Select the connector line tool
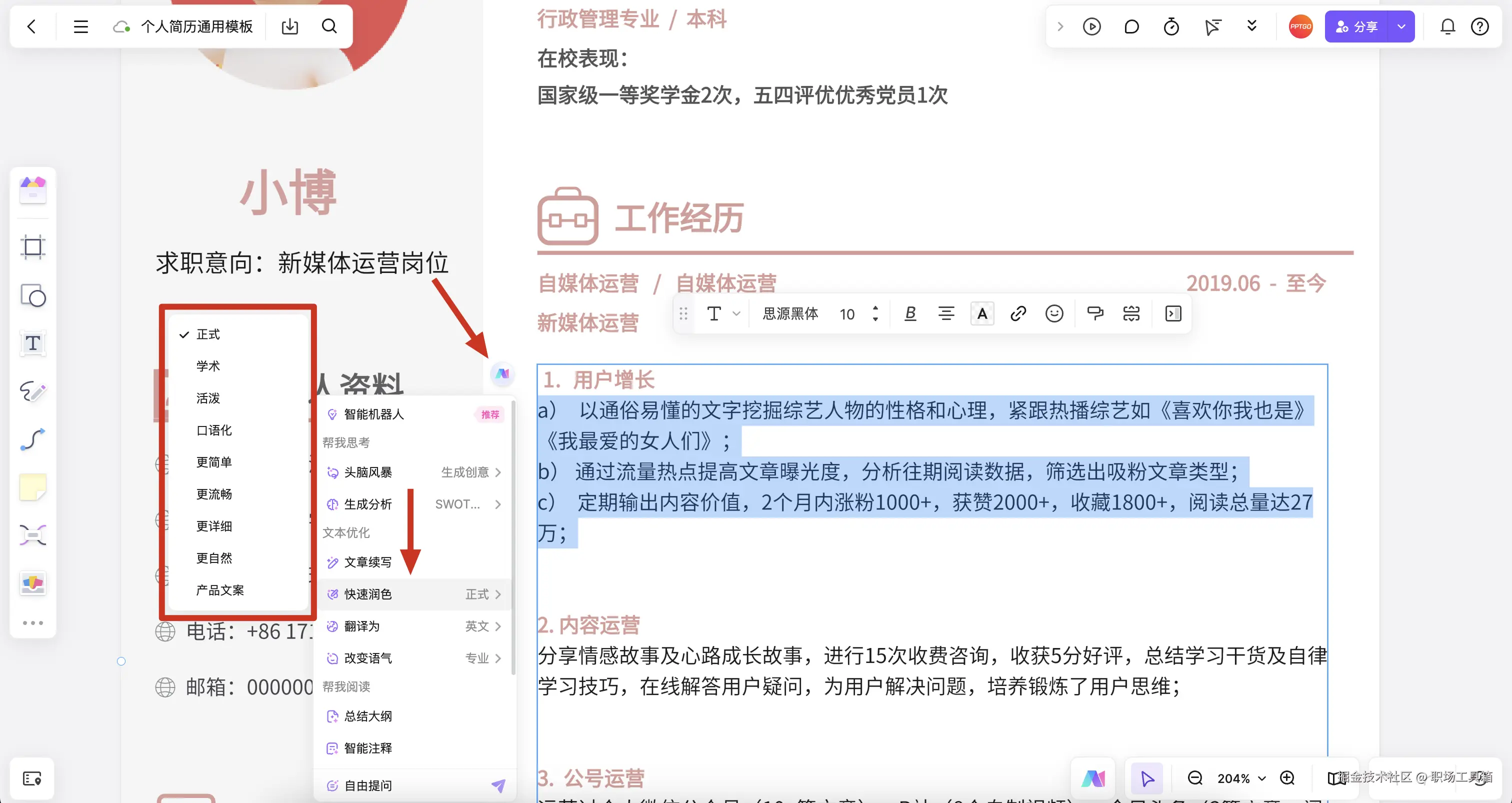 point(33,439)
